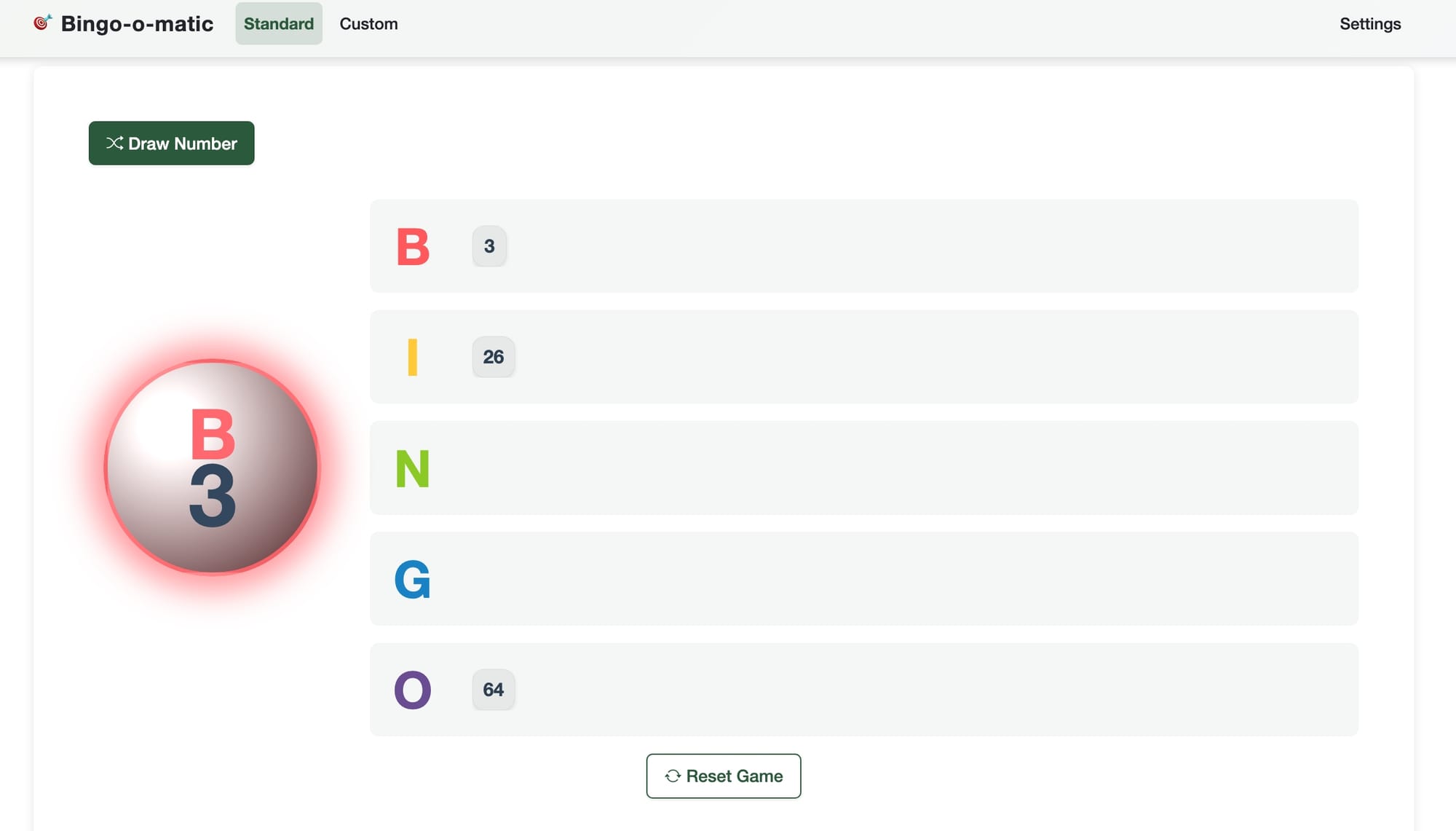
Task: Click the empty G numbers row
Action: [x=864, y=578]
